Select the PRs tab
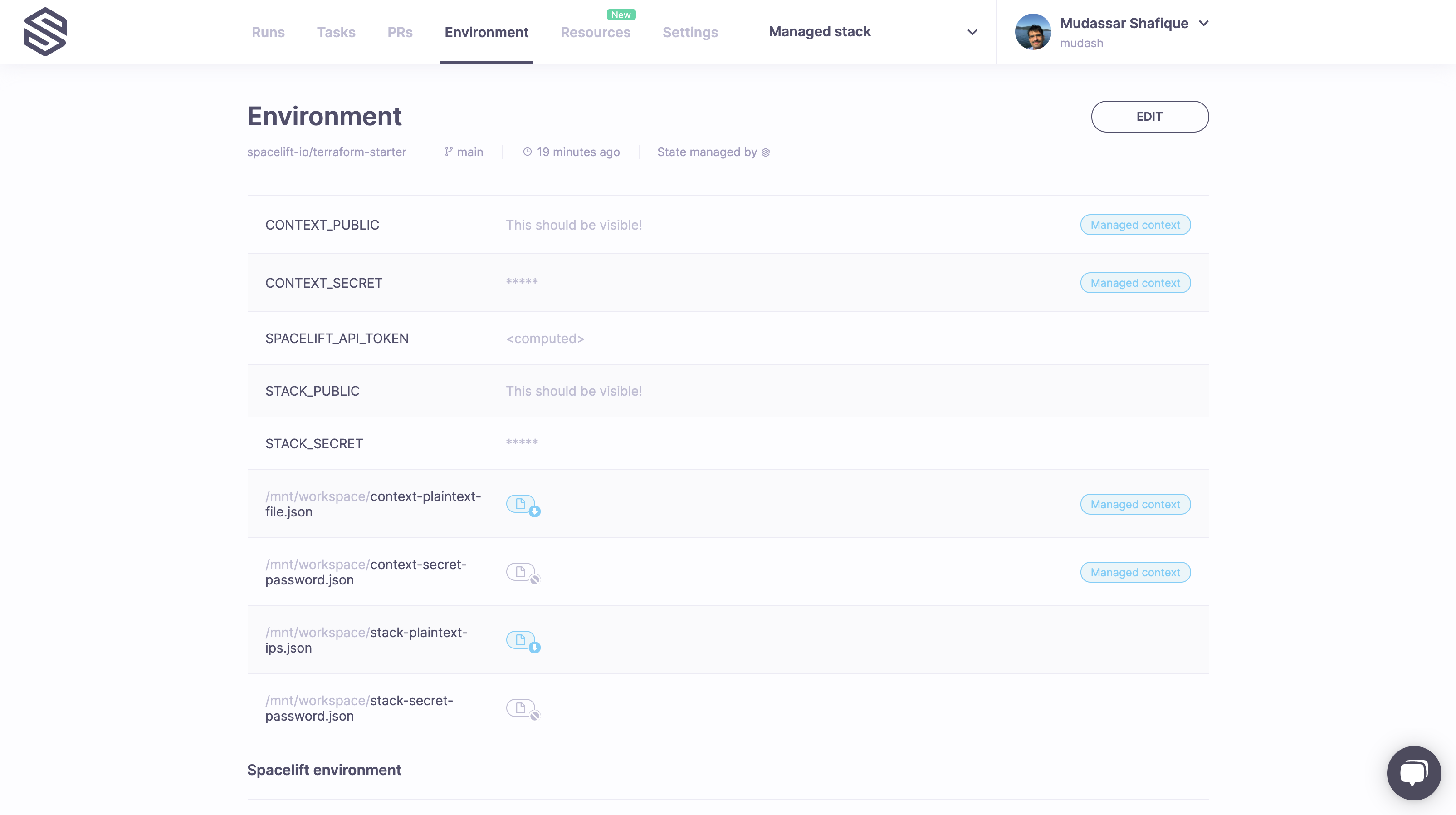The height and width of the screenshot is (815, 1456). pyautogui.click(x=400, y=32)
